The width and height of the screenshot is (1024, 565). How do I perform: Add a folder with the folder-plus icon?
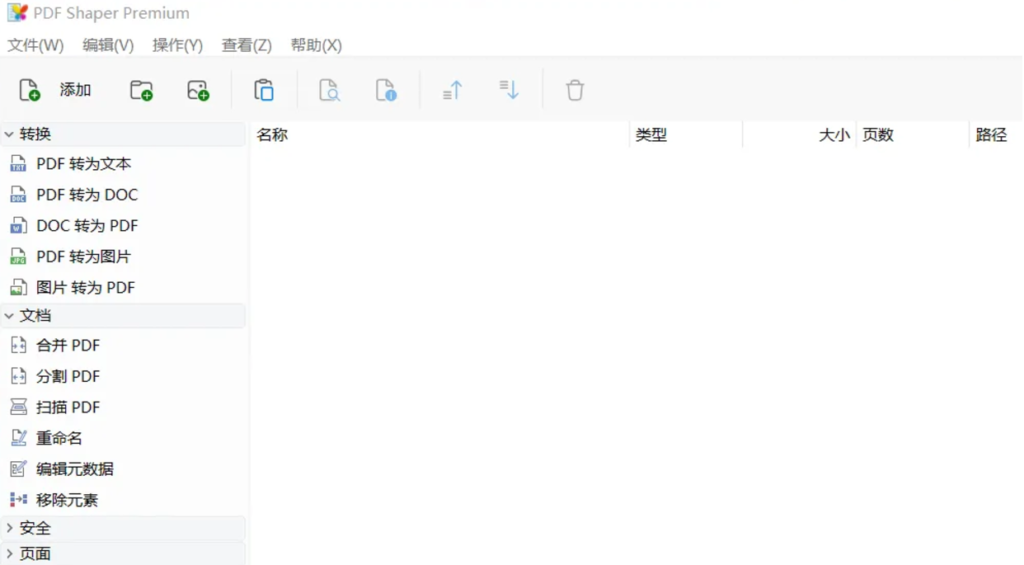(141, 90)
